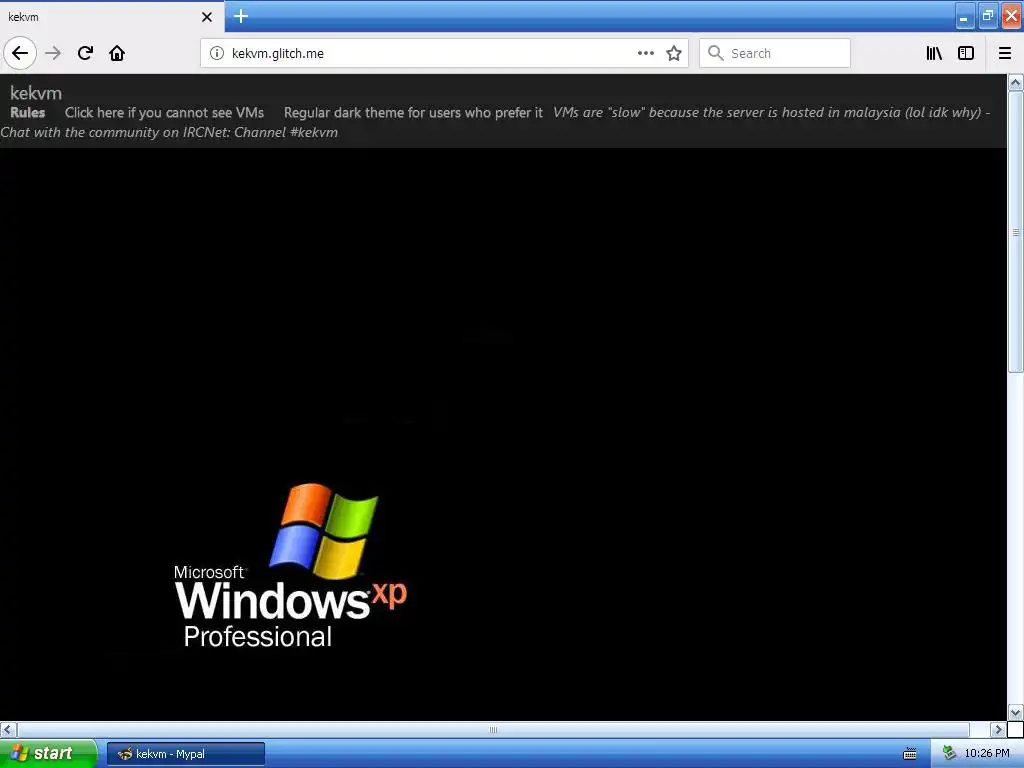Click the network tray icon
This screenshot has width=1024, height=768.
tap(950, 754)
